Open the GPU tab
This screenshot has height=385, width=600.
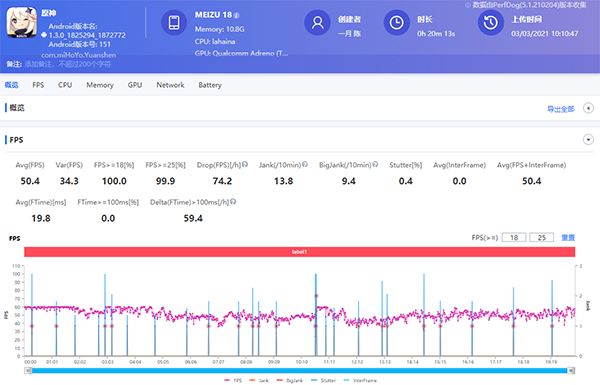(x=135, y=85)
